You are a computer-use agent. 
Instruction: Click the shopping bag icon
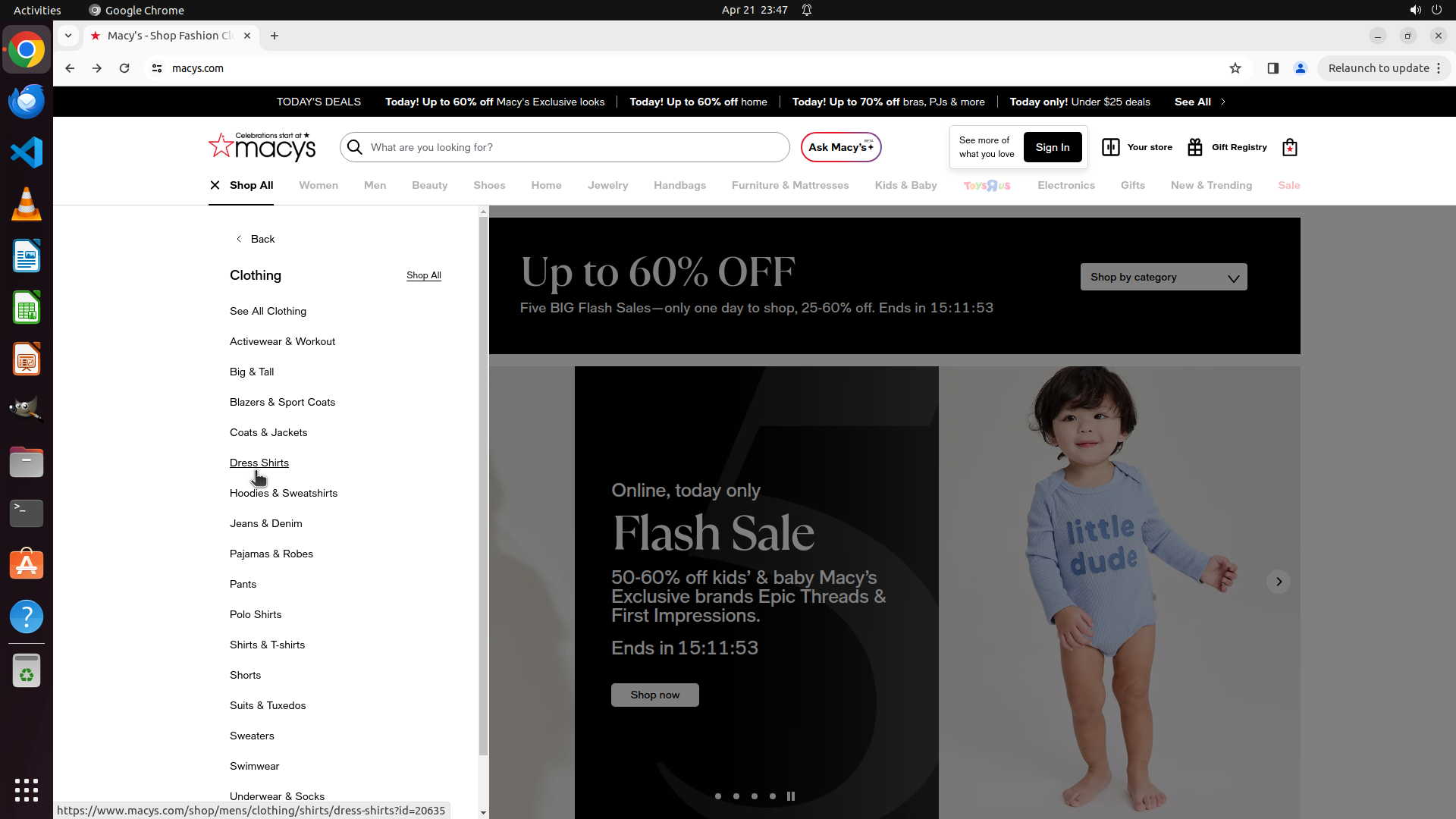(1289, 147)
